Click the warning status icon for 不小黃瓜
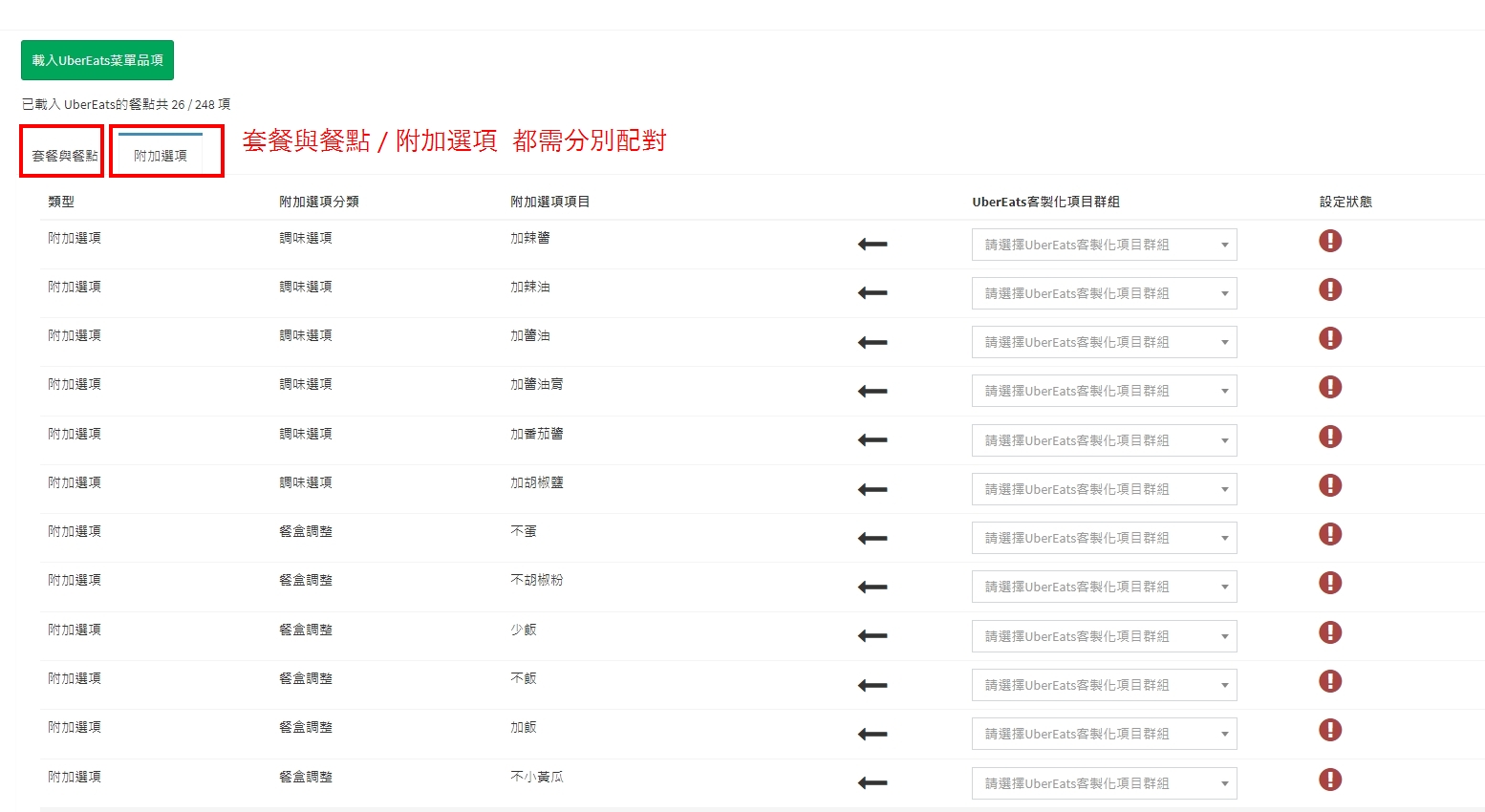1485x812 pixels. click(1329, 780)
